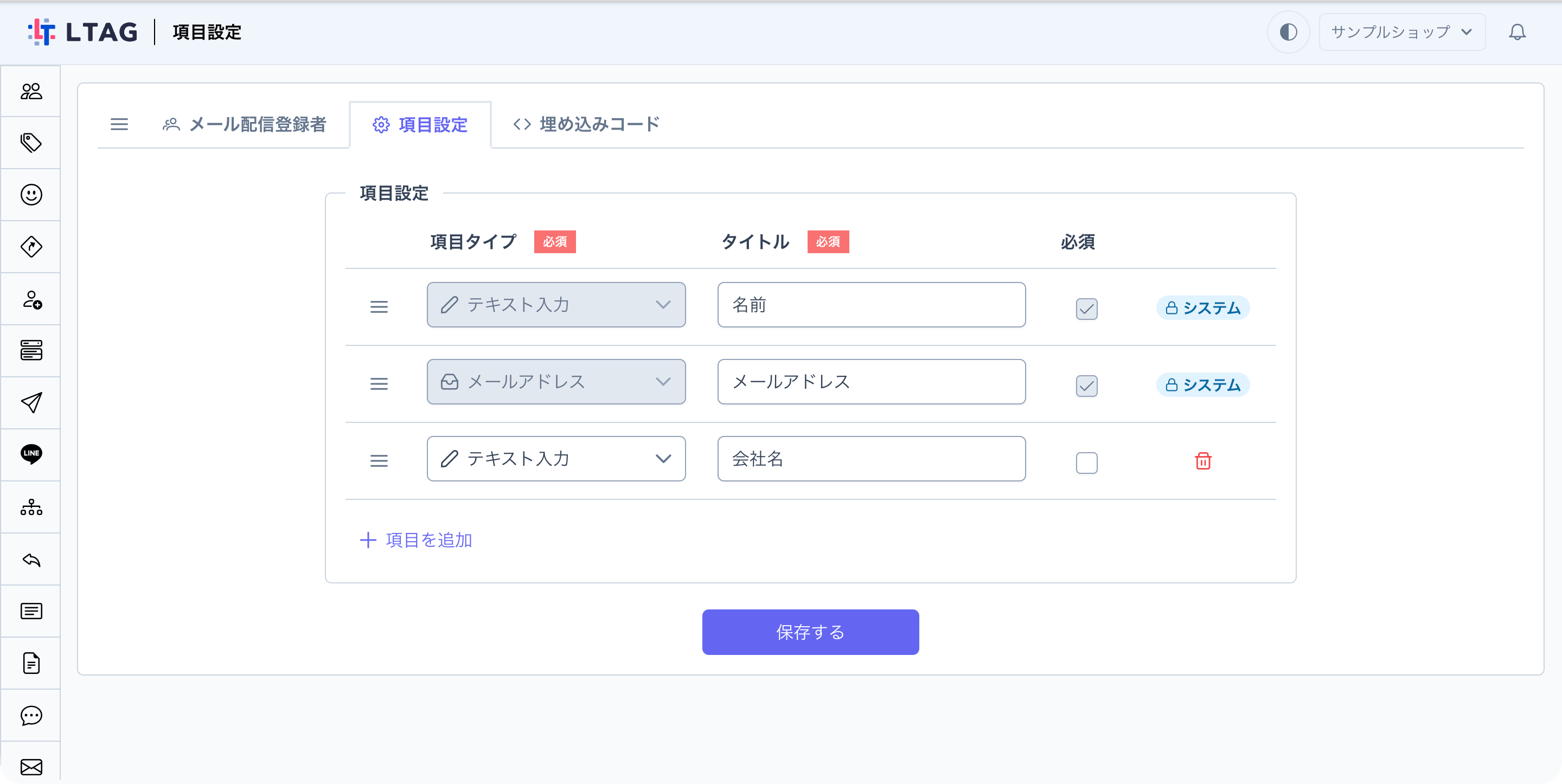
Task: Toggle required checkbox for メールアドレス row
Action: [1086, 385]
